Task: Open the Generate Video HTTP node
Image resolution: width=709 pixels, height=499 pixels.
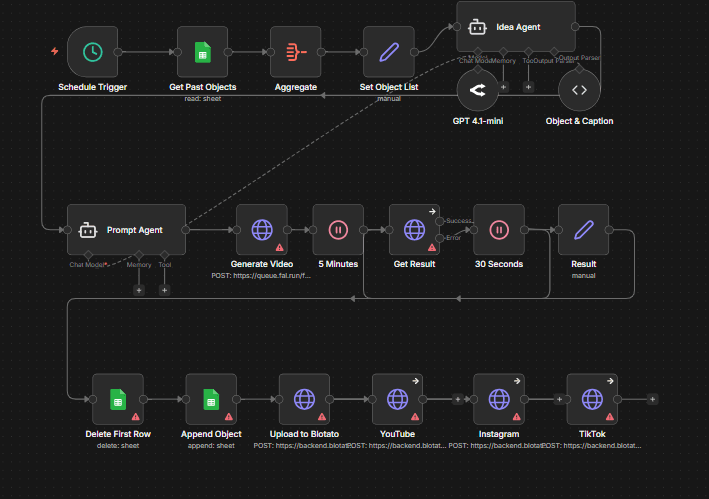Action: 262,229
